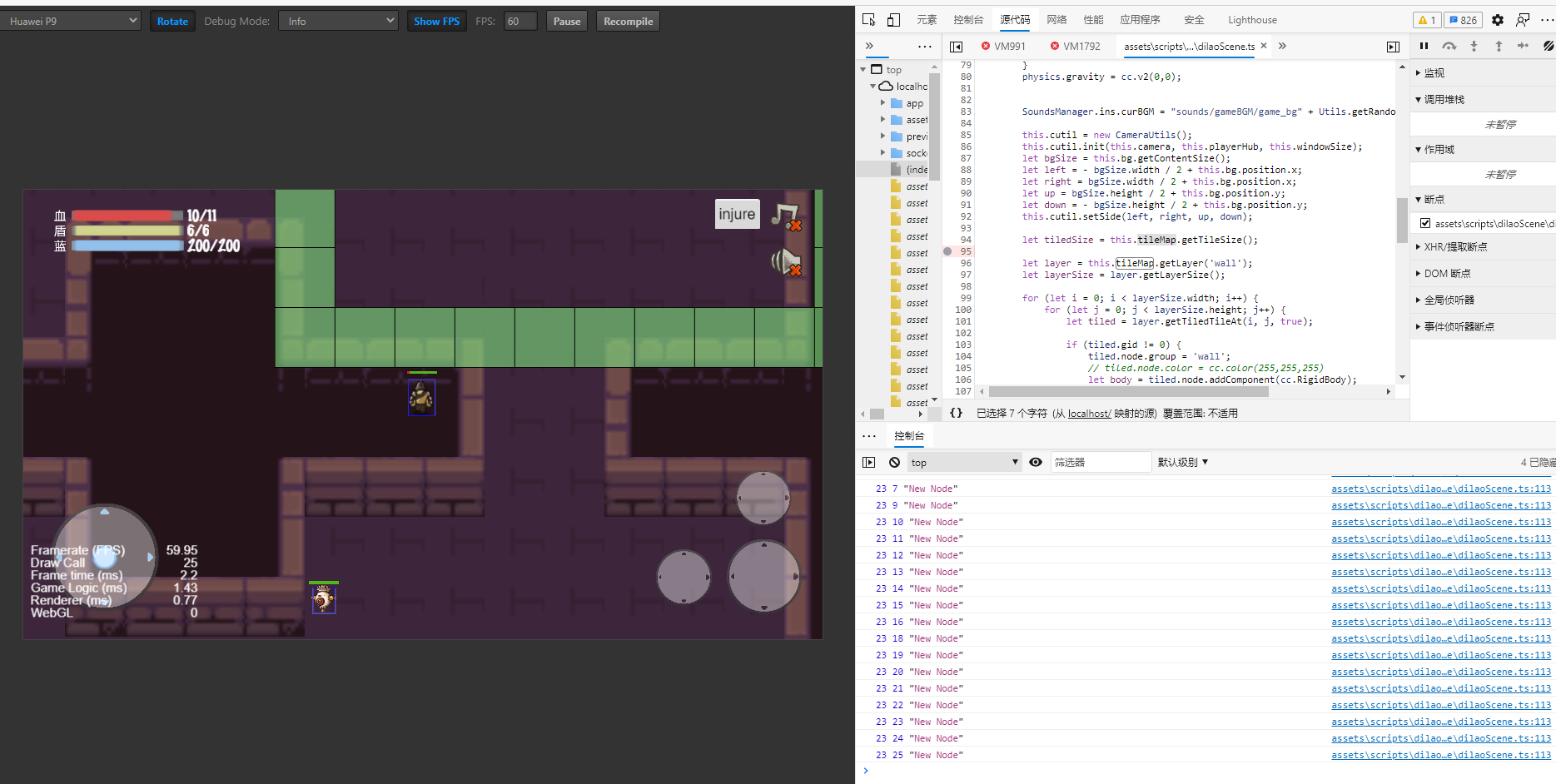The image size is (1556, 784).
Task: Toggle the game sound effects speaker icon
Action: click(x=786, y=263)
